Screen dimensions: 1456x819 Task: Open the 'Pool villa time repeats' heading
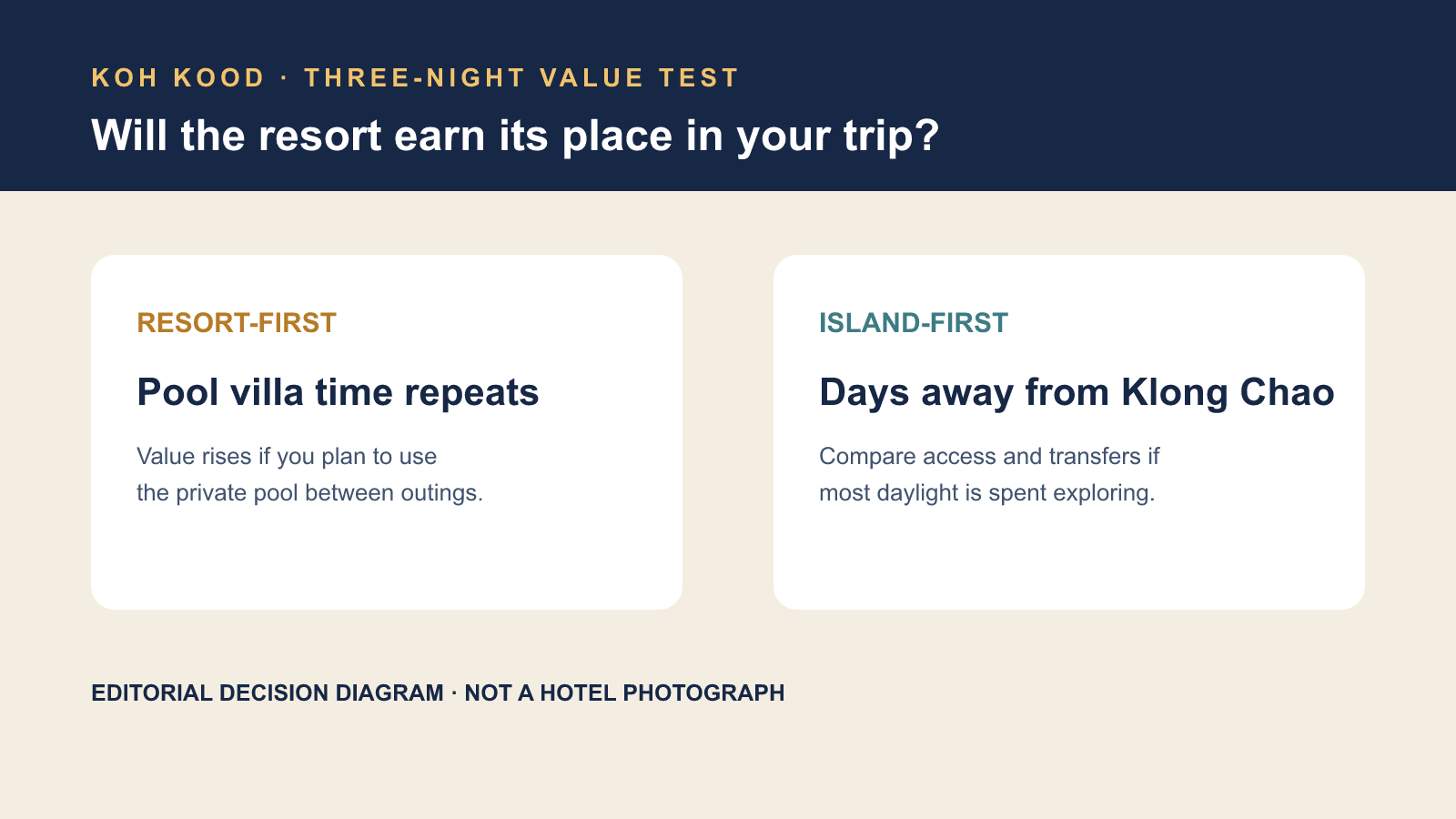[x=338, y=392]
